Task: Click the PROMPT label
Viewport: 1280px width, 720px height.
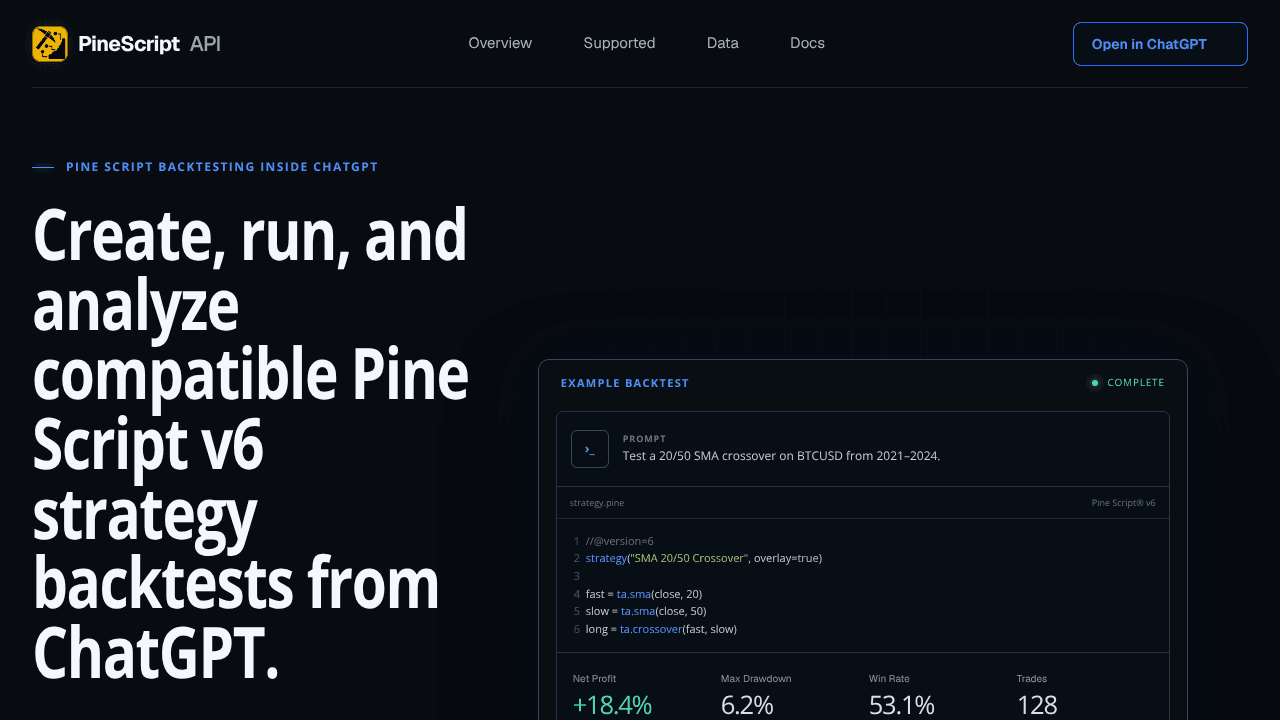Action: tap(644, 439)
